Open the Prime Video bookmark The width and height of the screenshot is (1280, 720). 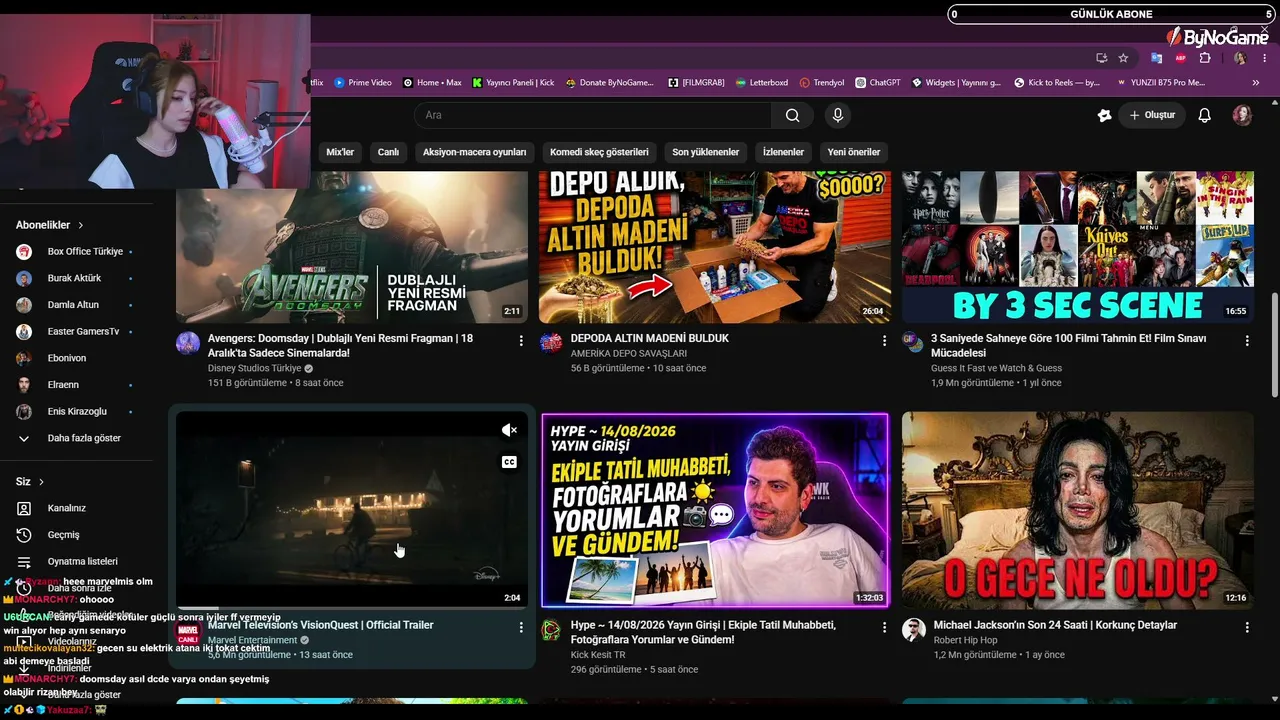tap(363, 83)
